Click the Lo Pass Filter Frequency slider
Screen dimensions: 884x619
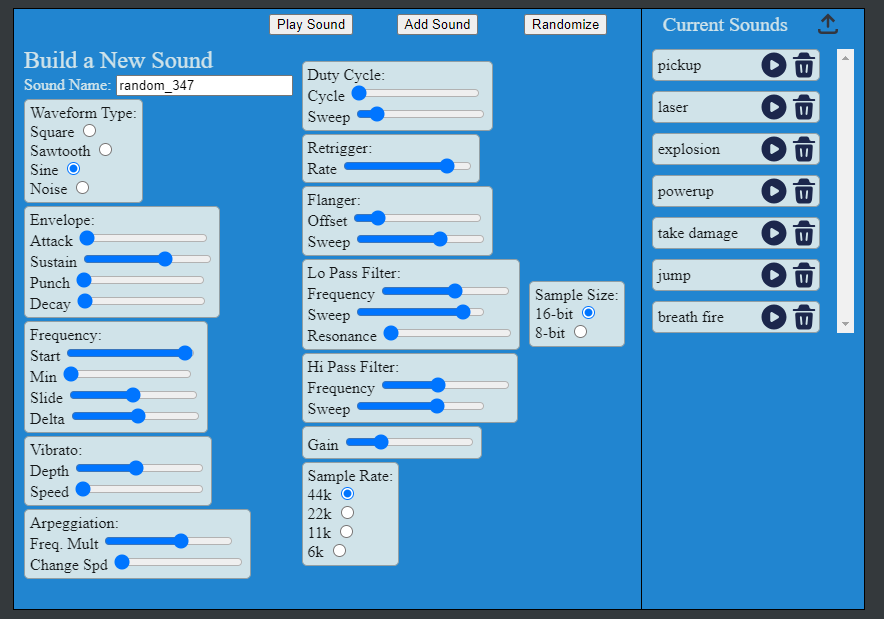coord(445,291)
